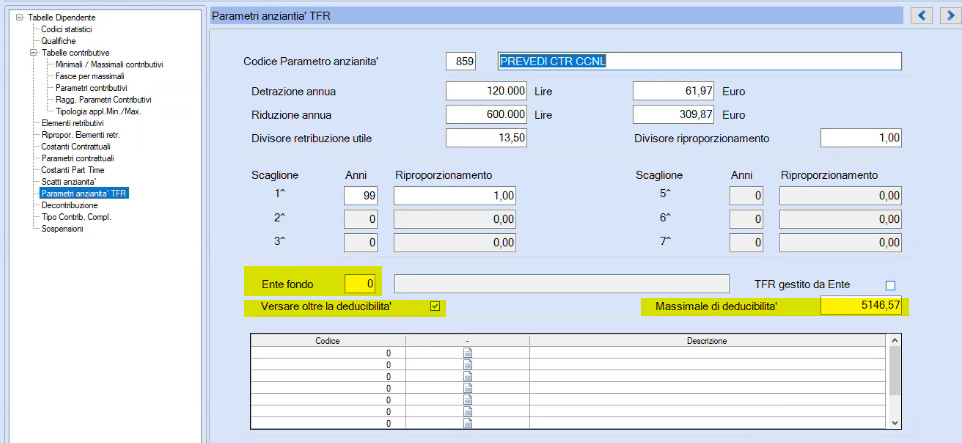Open document icon in second table row
Image resolution: width=962 pixels, height=443 pixels.
click(467, 364)
